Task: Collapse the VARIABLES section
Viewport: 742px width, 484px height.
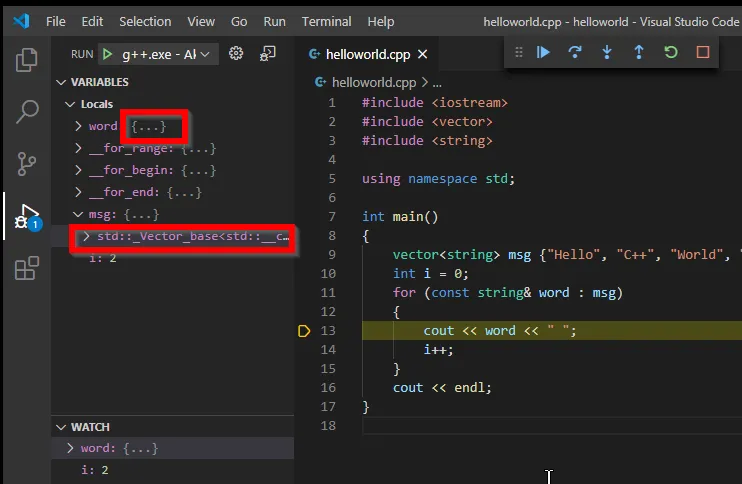Action: pos(61,82)
